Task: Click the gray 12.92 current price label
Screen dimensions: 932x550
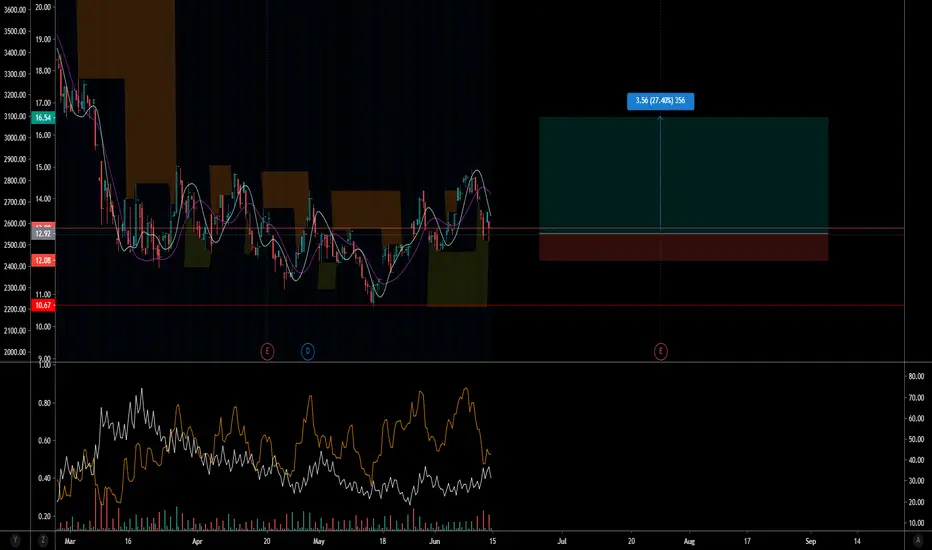Action: tap(43, 234)
